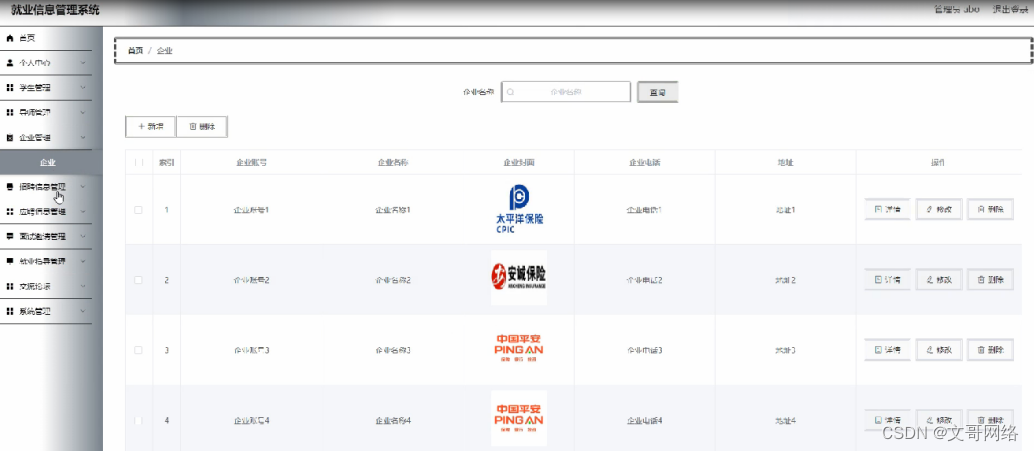Toggle the select-all checkbox in table header
The height and width of the screenshot is (451, 1034).
[138, 162]
